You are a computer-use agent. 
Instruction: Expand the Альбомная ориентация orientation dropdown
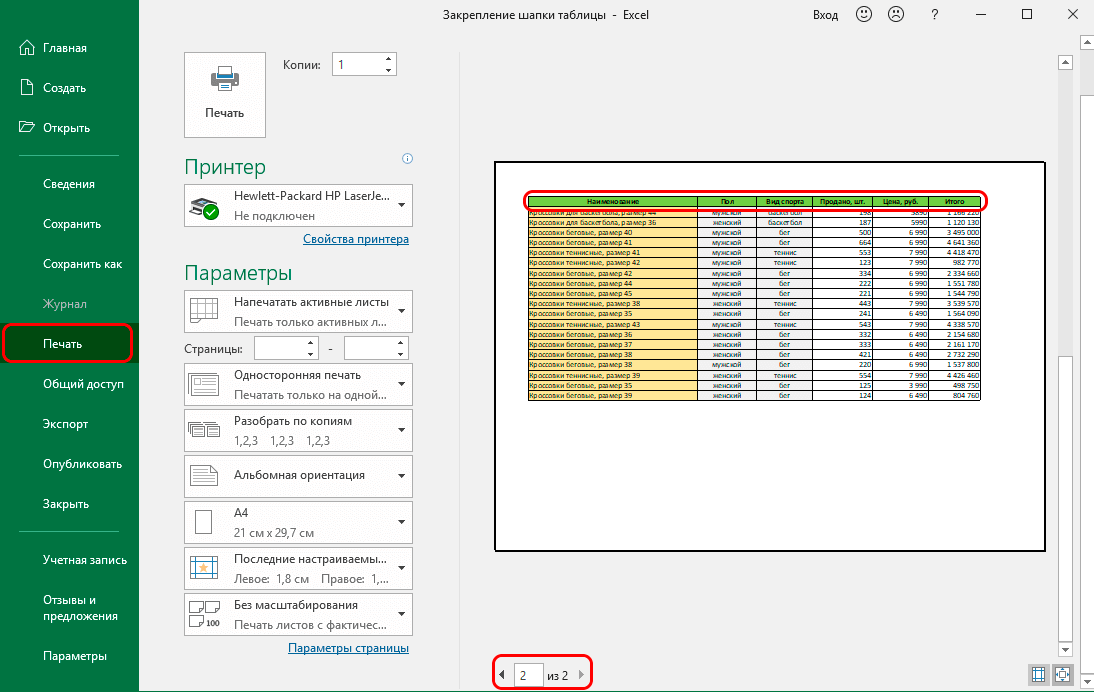299,475
